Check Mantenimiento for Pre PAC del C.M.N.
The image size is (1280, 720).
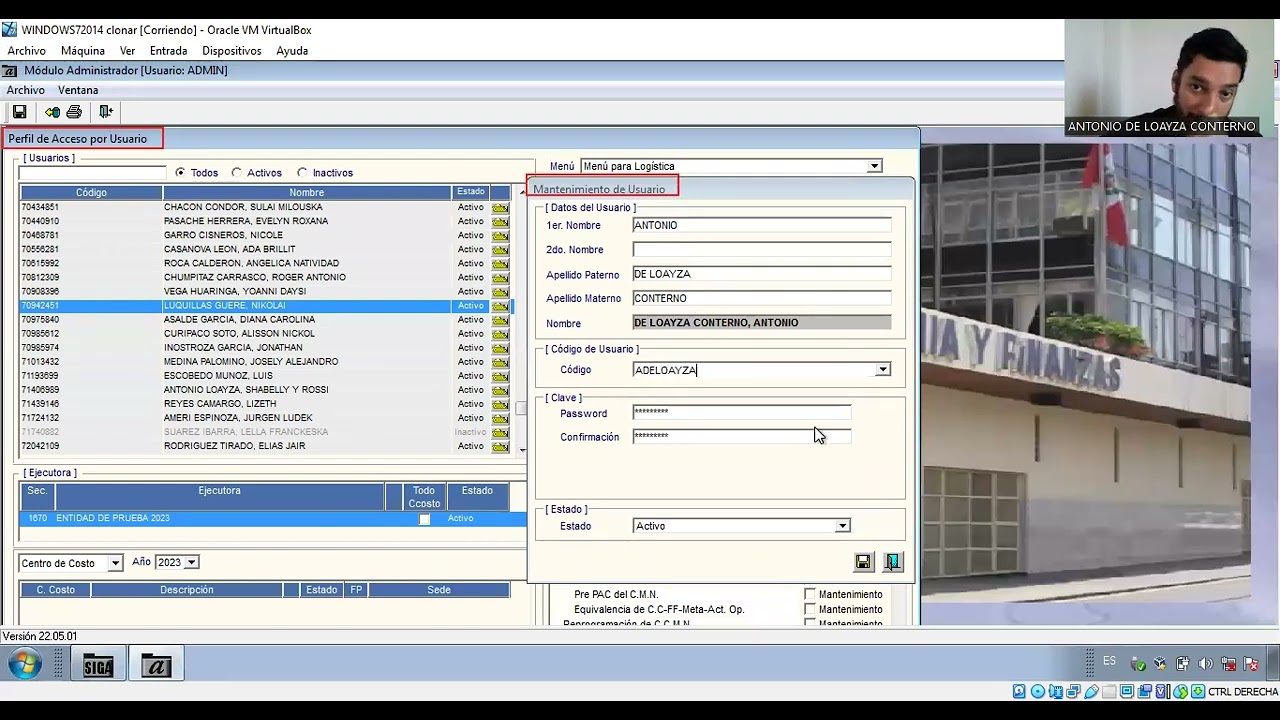[x=811, y=594]
